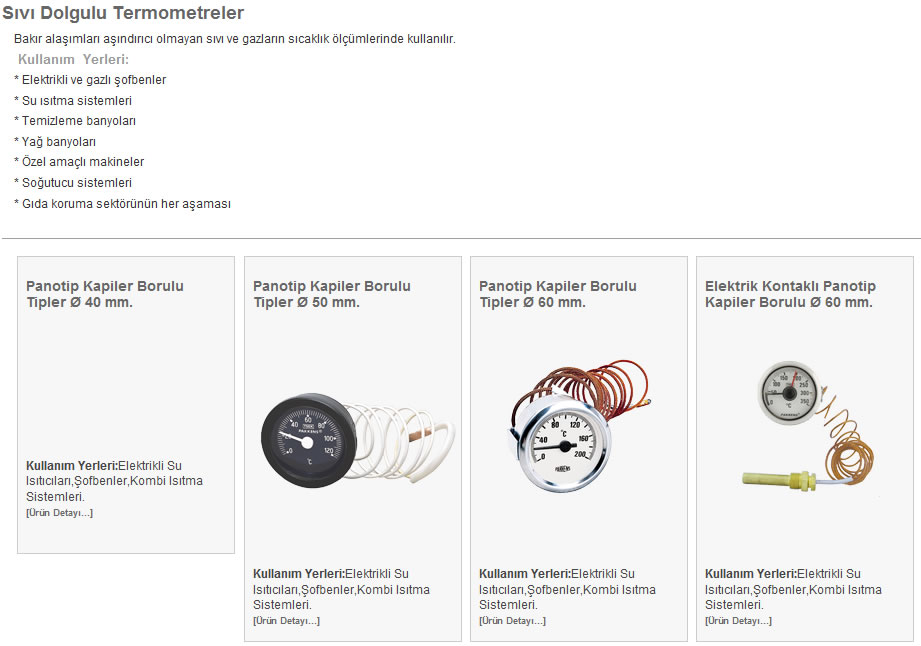The height and width of the screenshot is (646, 921).
Task: Open the 50 mm Panotip product title
Action: pyautogui.click(x=331, y=294)
